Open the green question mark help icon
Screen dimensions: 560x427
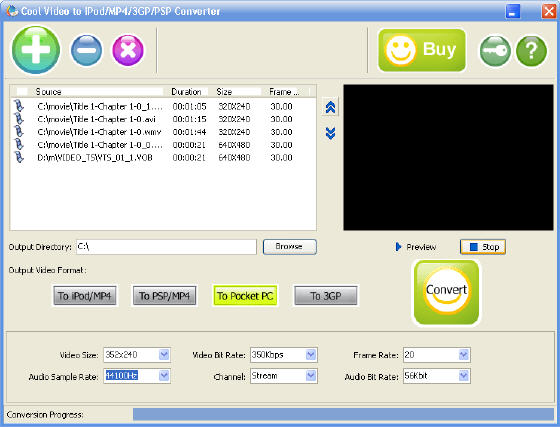click(x=531, y=51)
